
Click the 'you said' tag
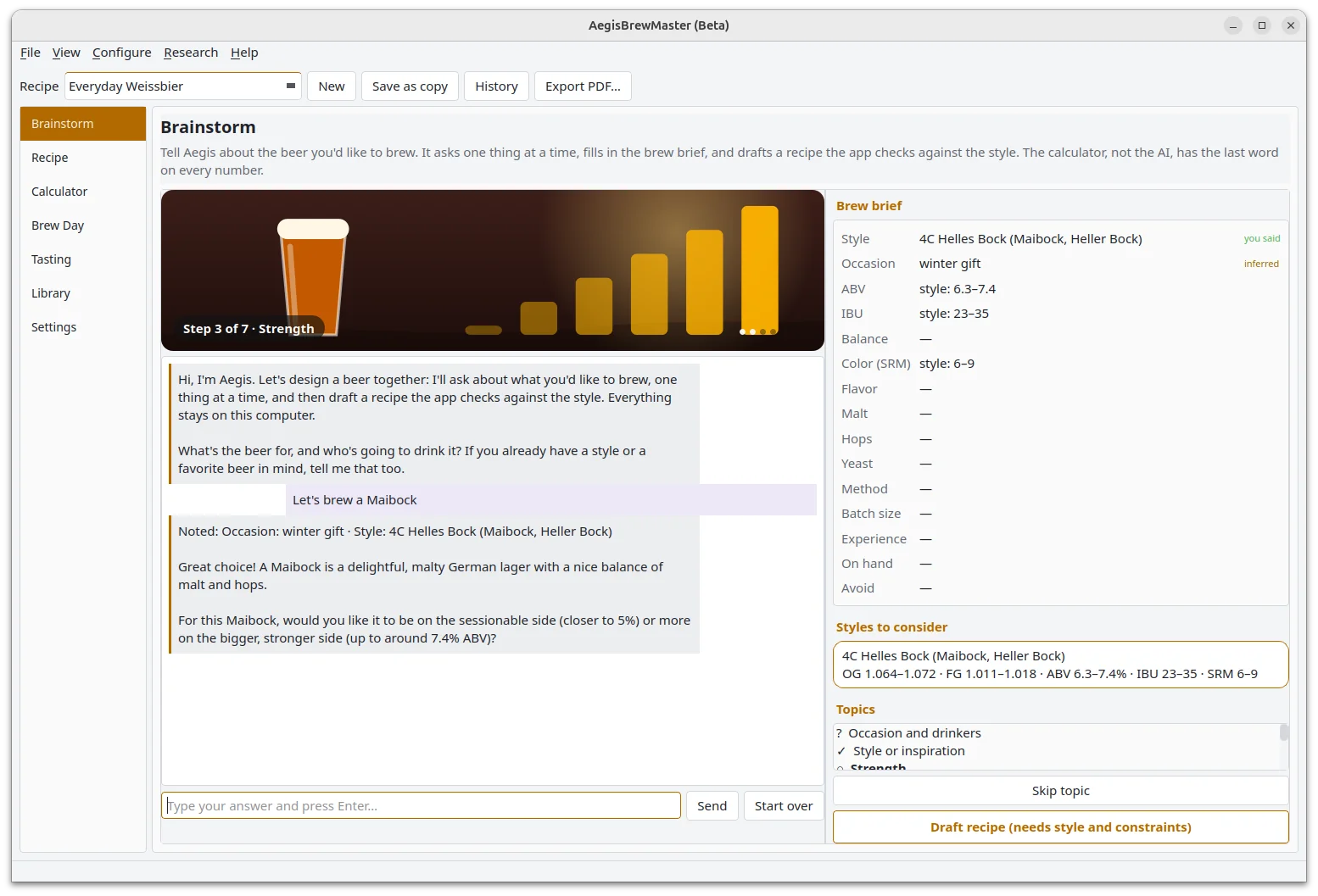[1262, 239]
